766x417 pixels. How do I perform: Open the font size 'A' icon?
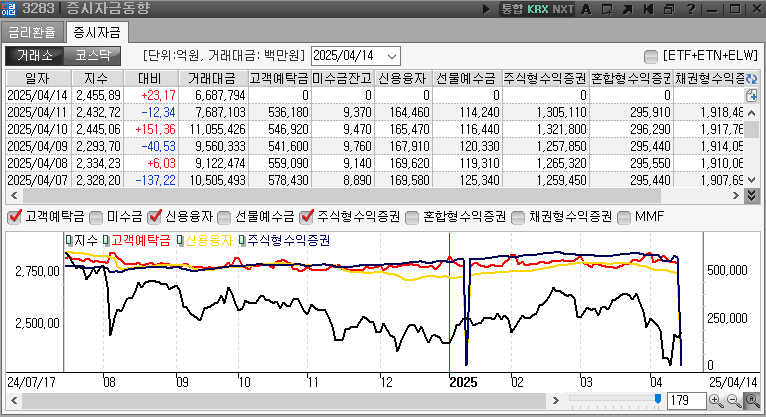(586, 9)
